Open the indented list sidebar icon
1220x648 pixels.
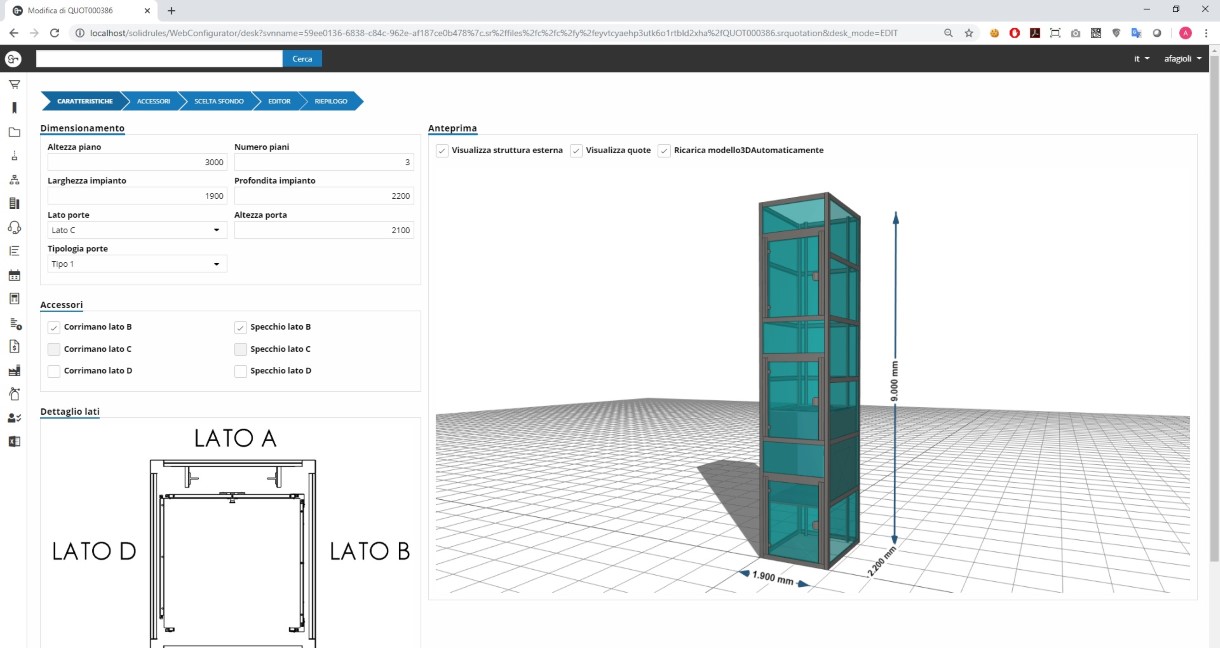(x=14, y=251)
